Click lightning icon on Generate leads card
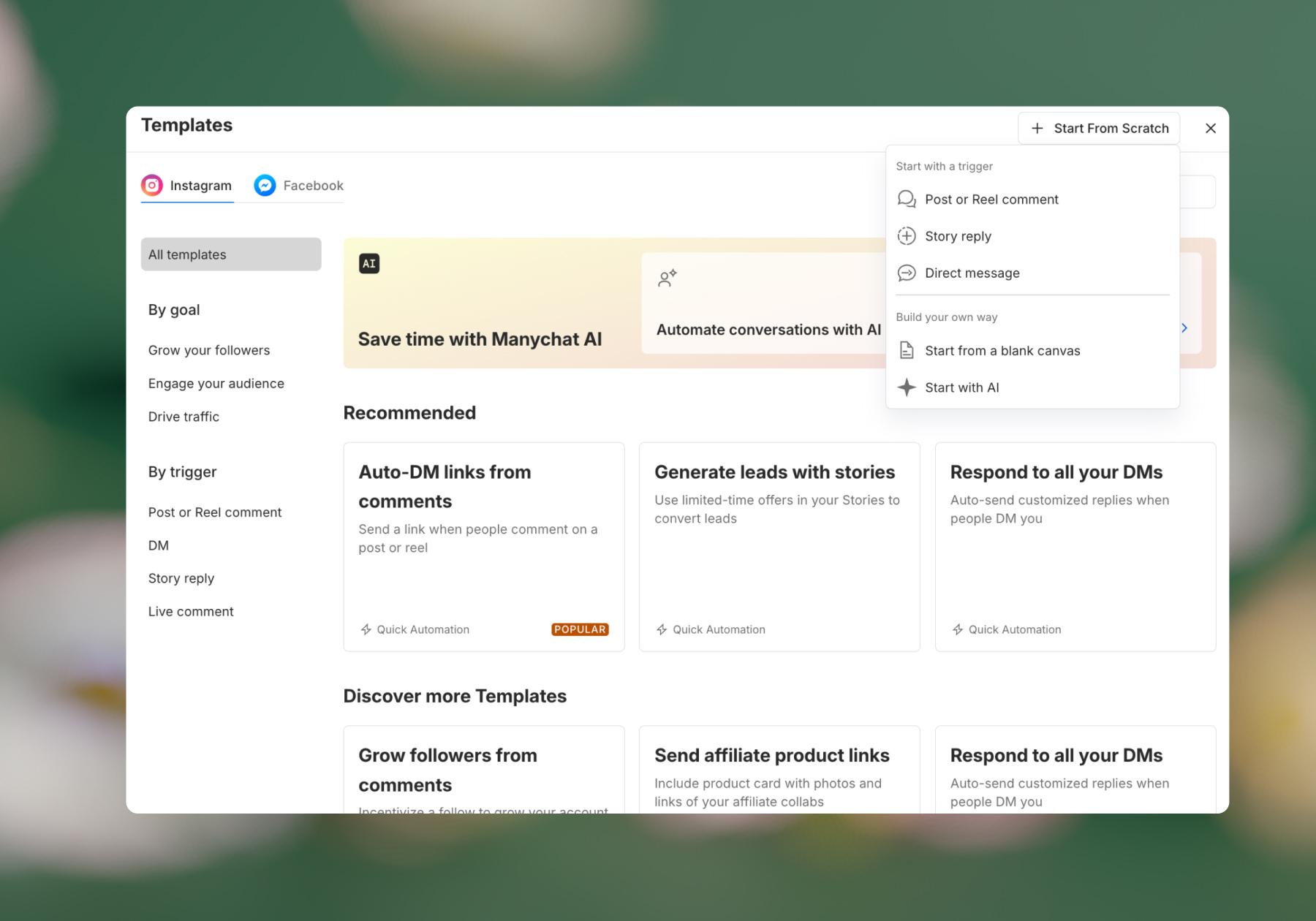Viewport: 1316px width, 921px height. [662, 629]
